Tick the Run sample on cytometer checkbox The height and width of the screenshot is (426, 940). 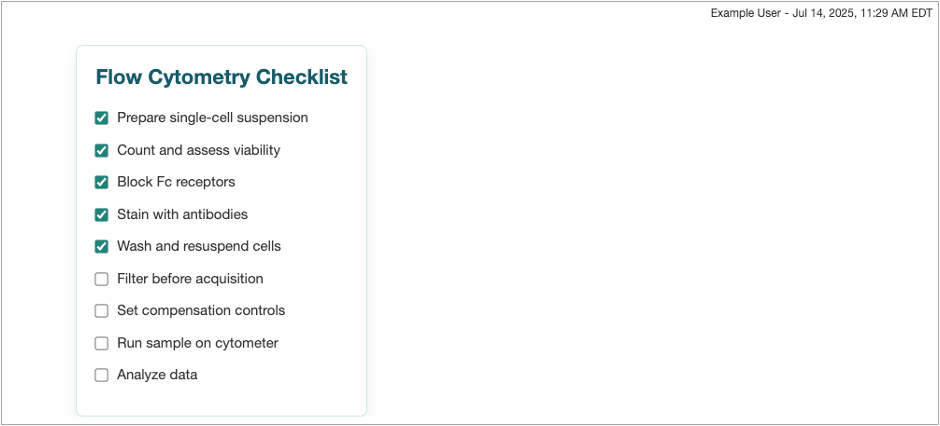(101, 343)
